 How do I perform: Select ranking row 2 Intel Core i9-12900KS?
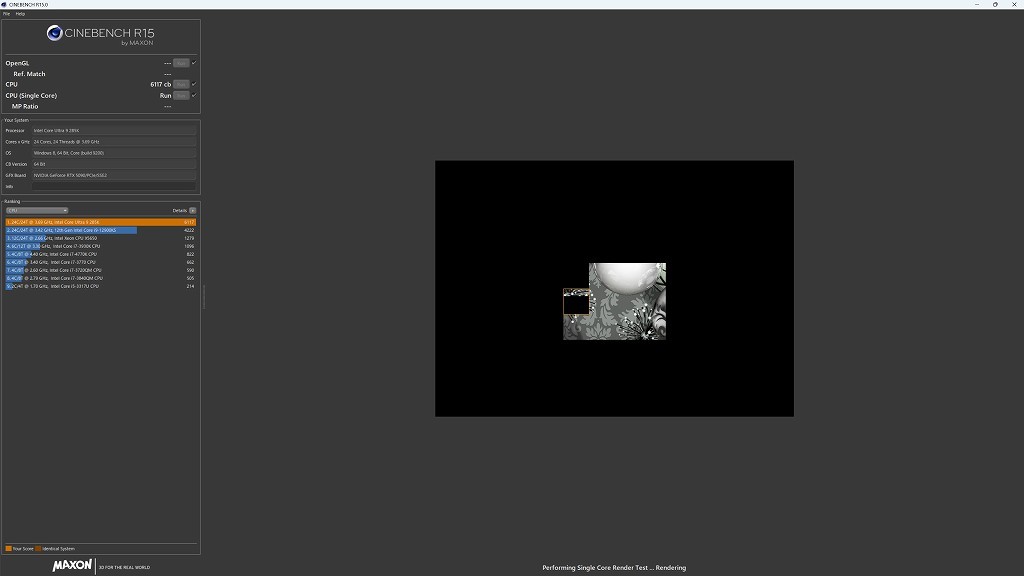(x=101, y=230)
